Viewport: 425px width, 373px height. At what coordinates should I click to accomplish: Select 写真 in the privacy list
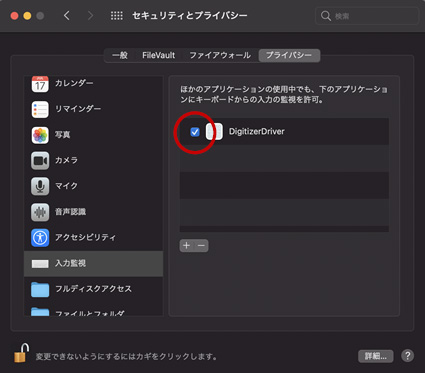(94, 135)
